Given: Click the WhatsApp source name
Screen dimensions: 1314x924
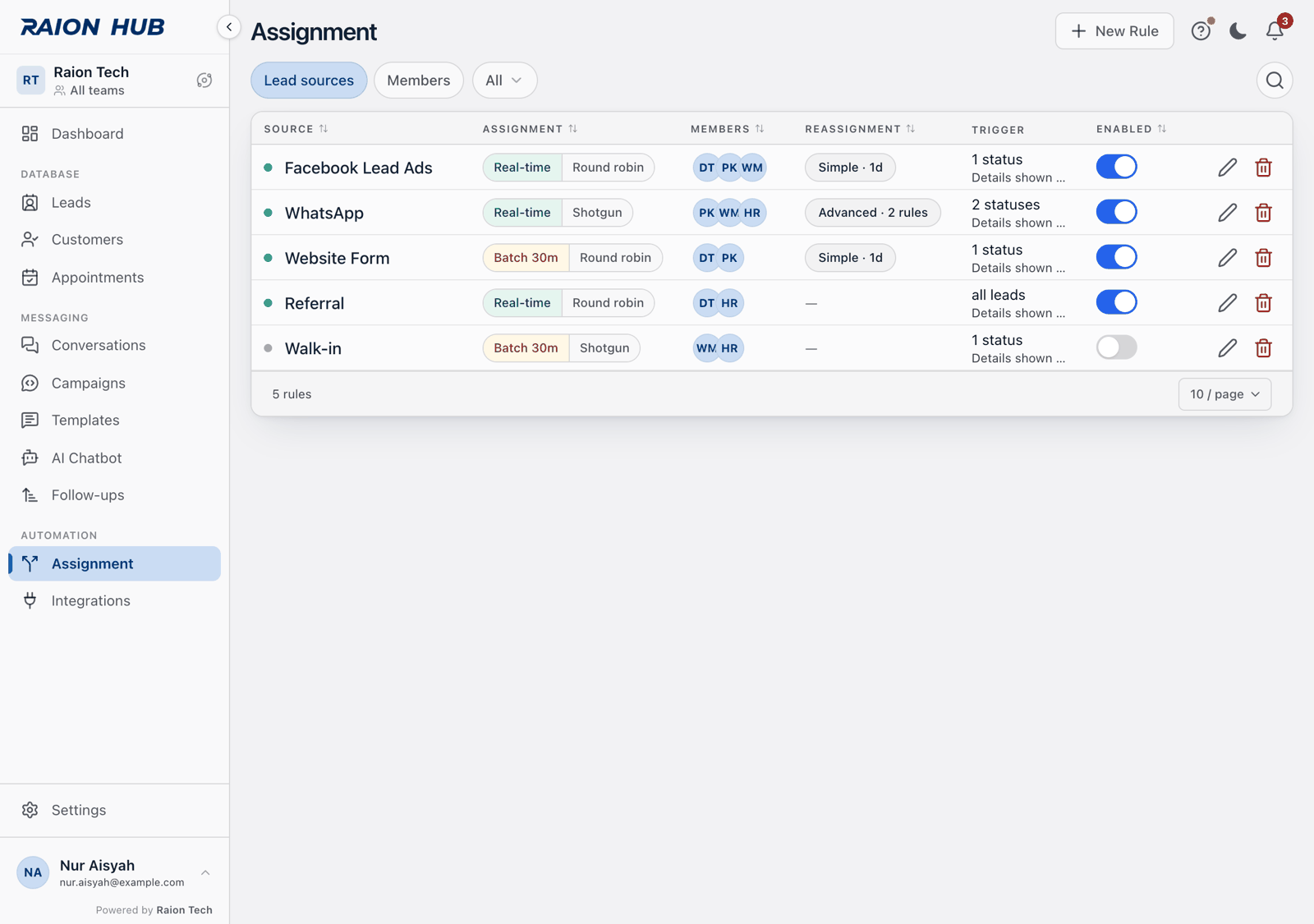Looking at the screenshot, I should (324, 213).
